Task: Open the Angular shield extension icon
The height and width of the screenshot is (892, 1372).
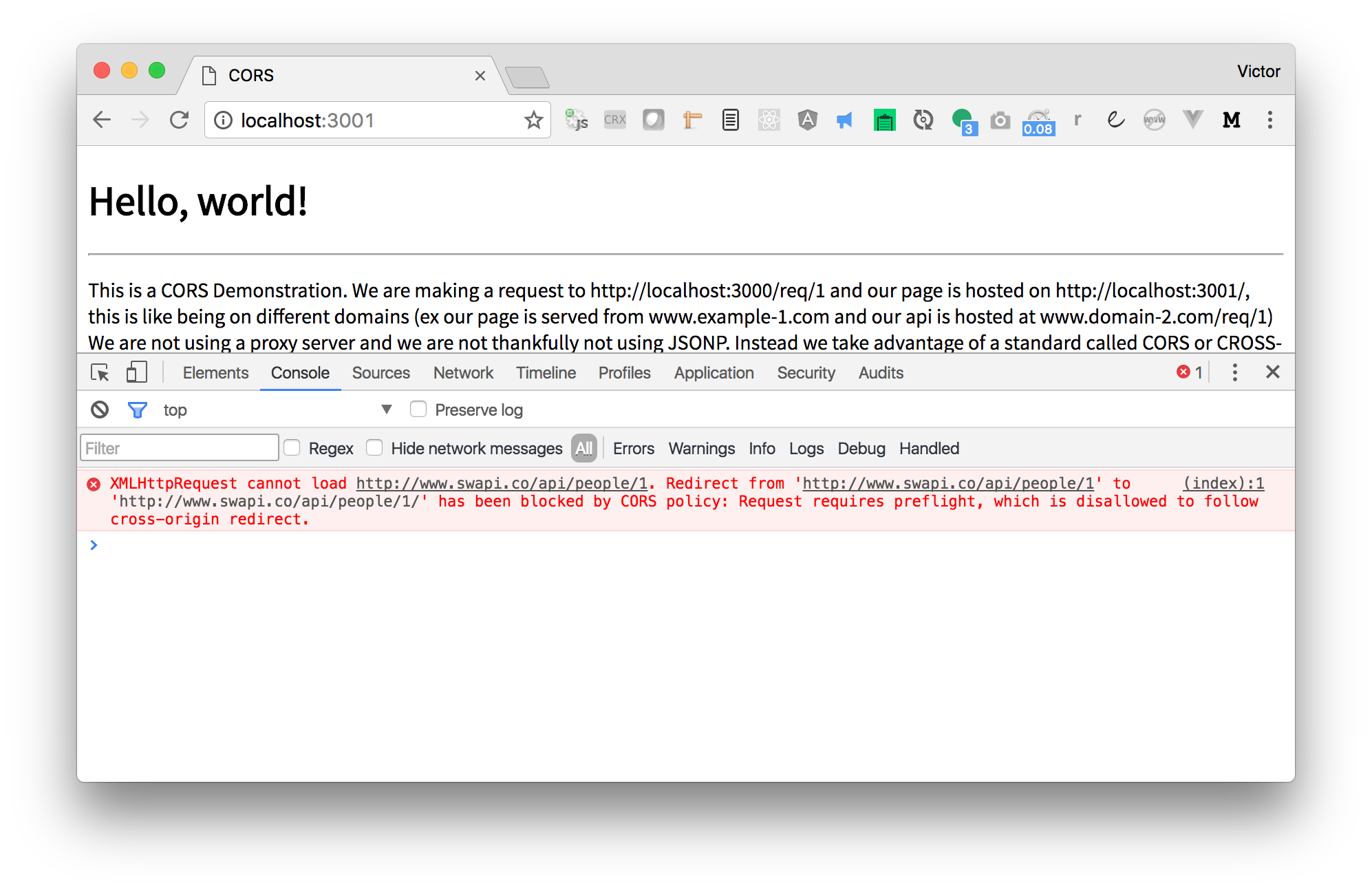Action: click(807, 120)
